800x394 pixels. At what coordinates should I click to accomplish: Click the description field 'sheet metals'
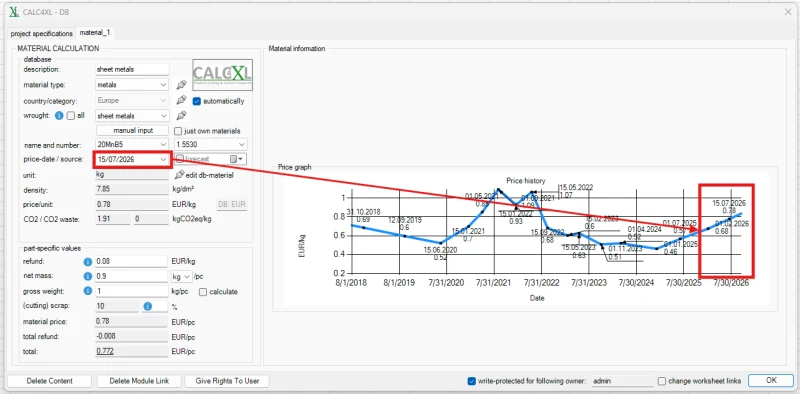click(132, 69)
